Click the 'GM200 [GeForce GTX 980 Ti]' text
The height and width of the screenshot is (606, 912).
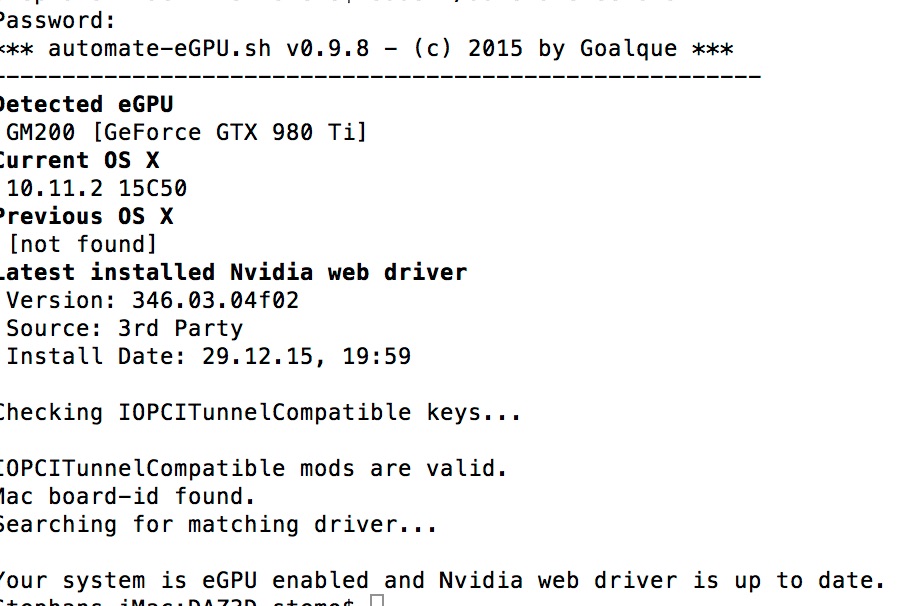pos(187,133)
